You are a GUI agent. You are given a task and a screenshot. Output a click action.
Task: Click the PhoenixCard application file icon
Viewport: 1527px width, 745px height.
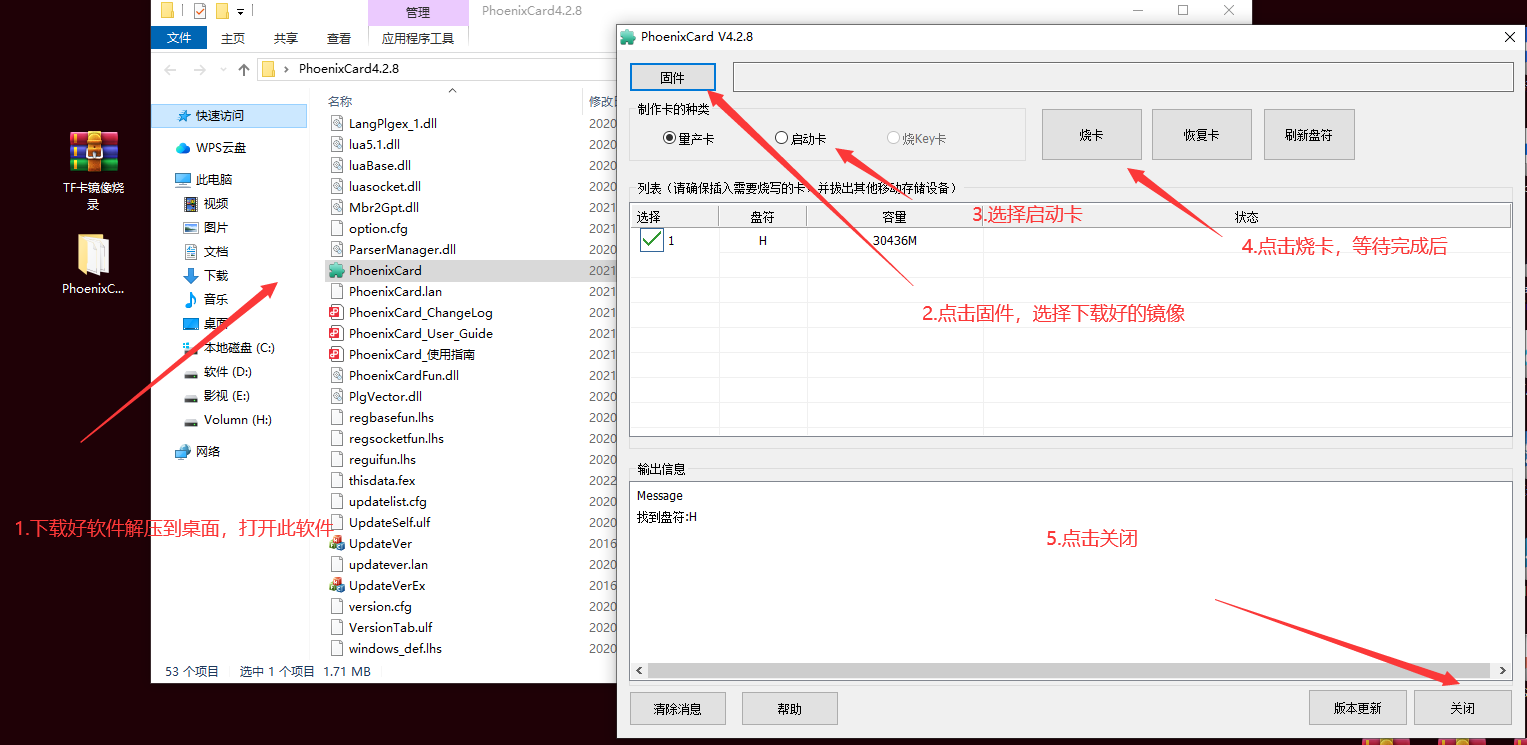(x=337, y=271)
